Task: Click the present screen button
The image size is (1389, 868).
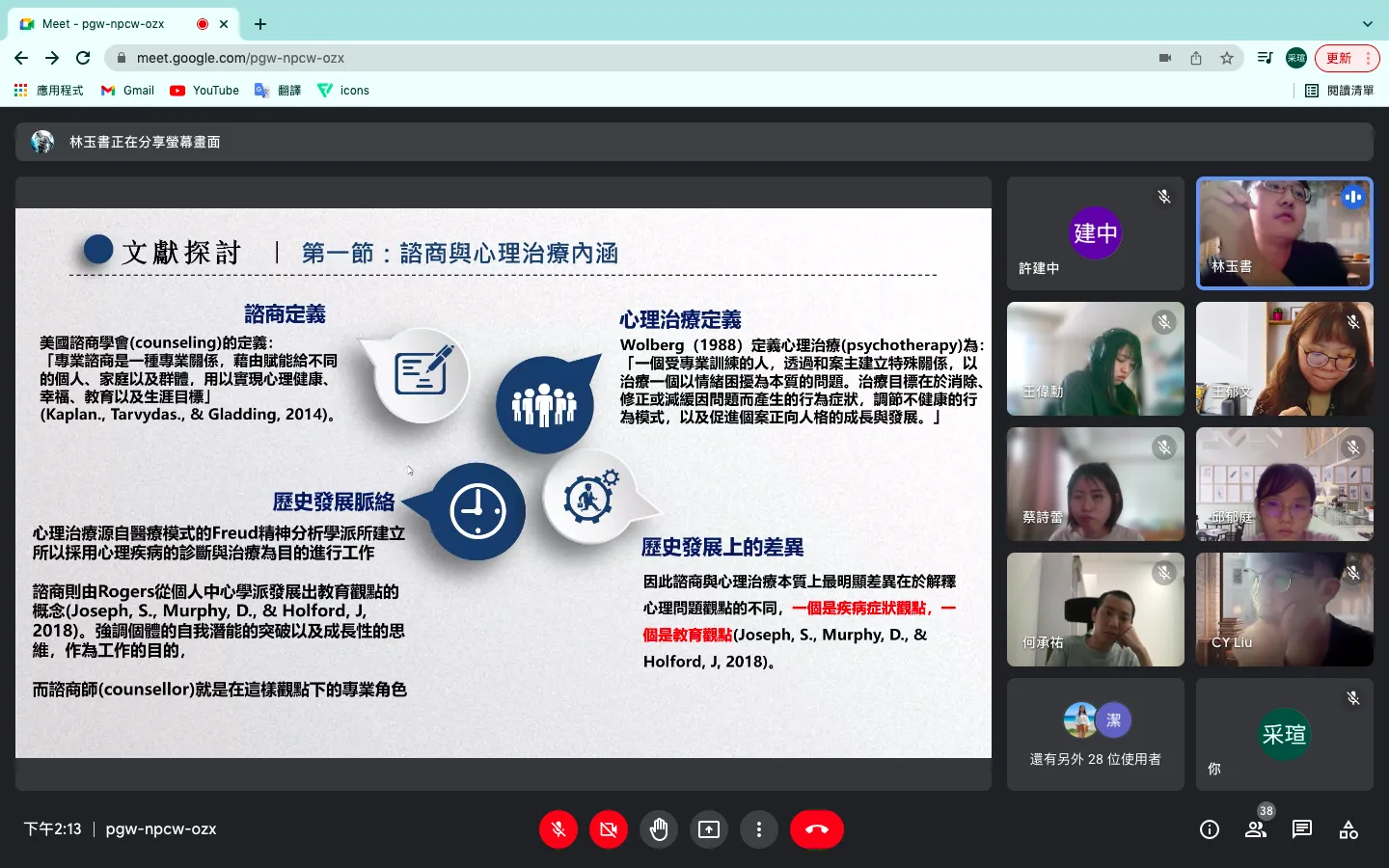Action: coord(709,829)
